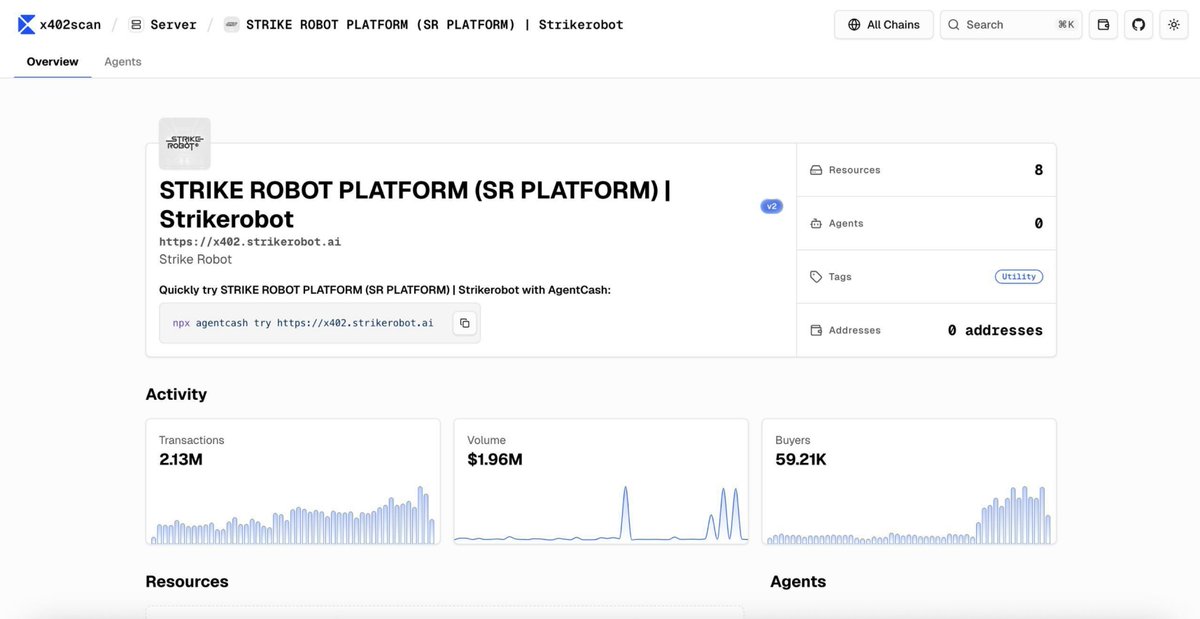Click the Tags label icon
Image resolution: width=1200 pixels, height=619 pixels.
click(x=816, y=276)
